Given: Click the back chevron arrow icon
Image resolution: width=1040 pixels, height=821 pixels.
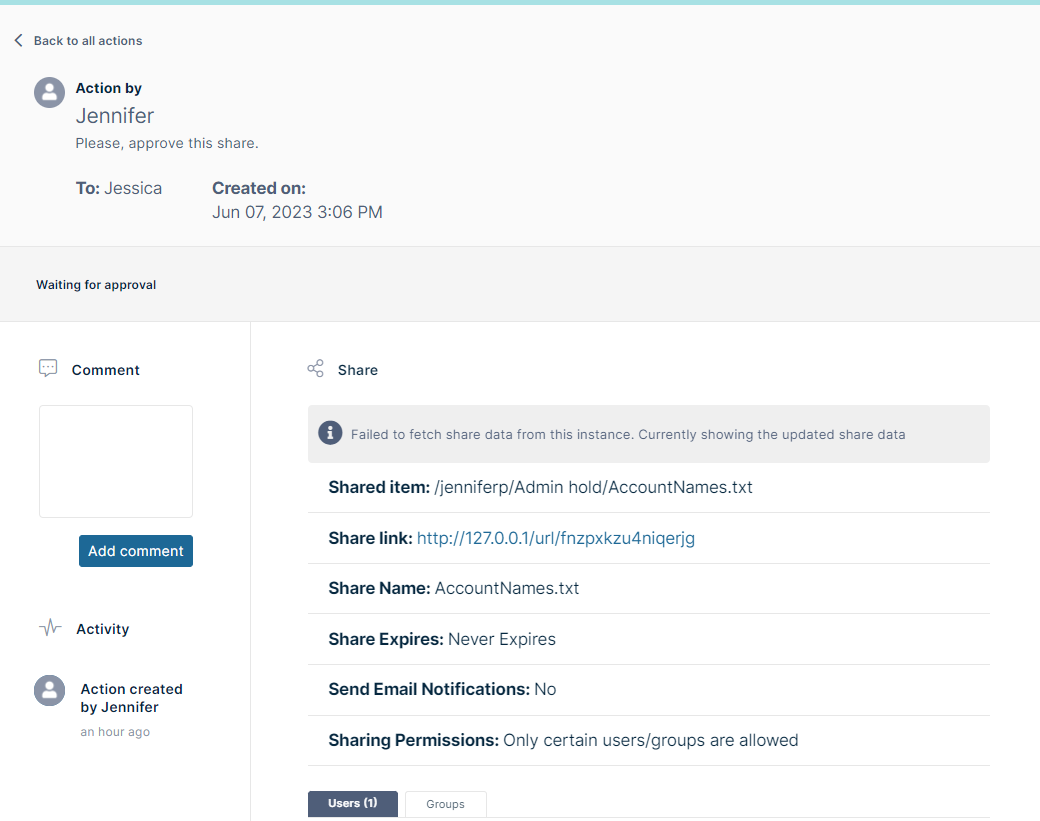Looking at the screenshot, I should pos(18,41).
